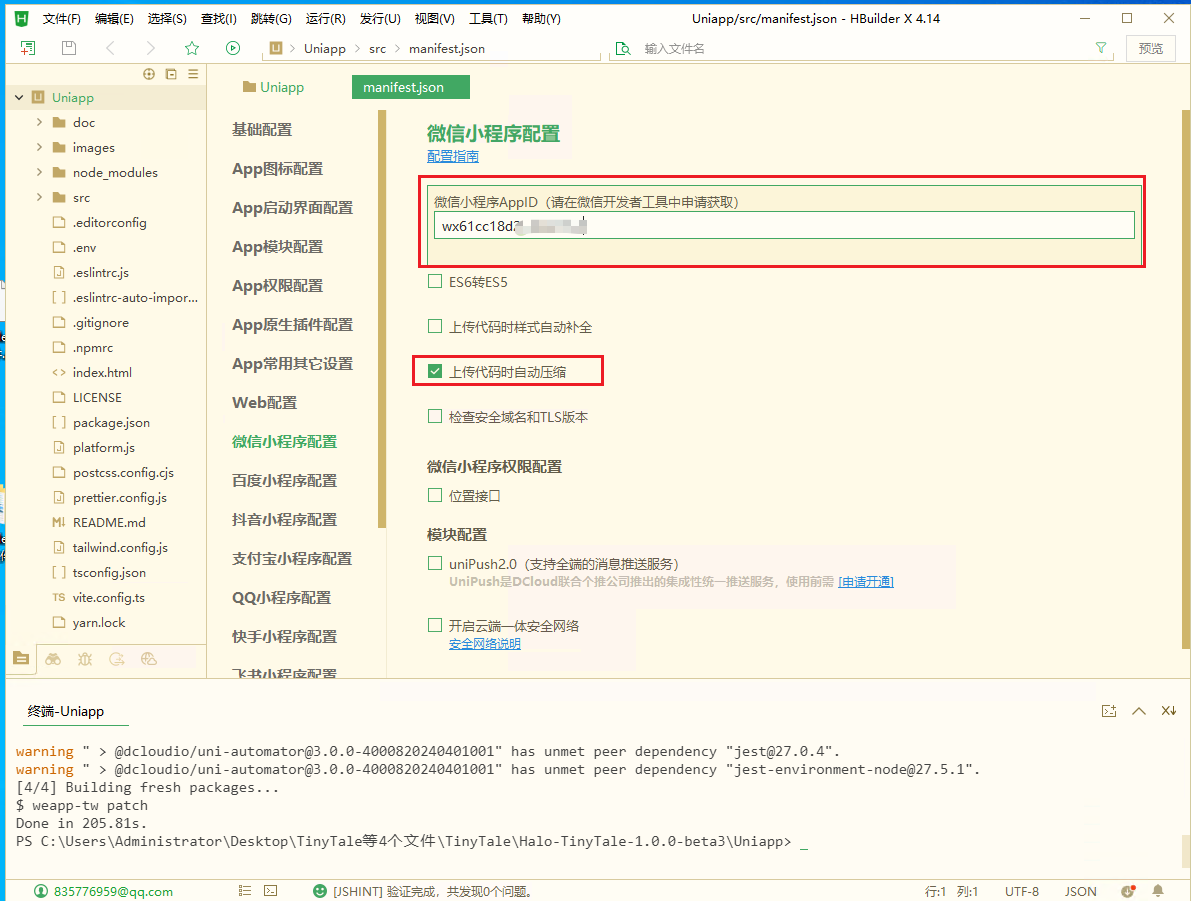Click the outline list icon in status bar
Viewport: 1191px width, 901px height.
pos(245,891)
